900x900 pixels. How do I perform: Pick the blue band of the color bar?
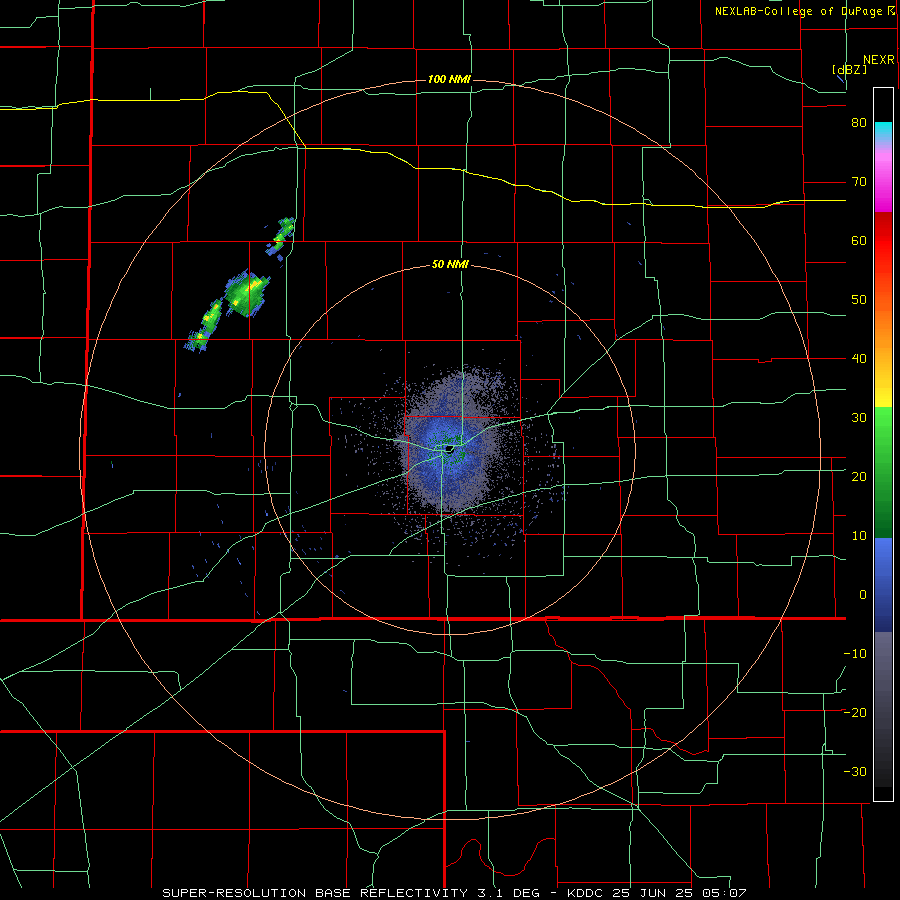click(x=883, y=584)
